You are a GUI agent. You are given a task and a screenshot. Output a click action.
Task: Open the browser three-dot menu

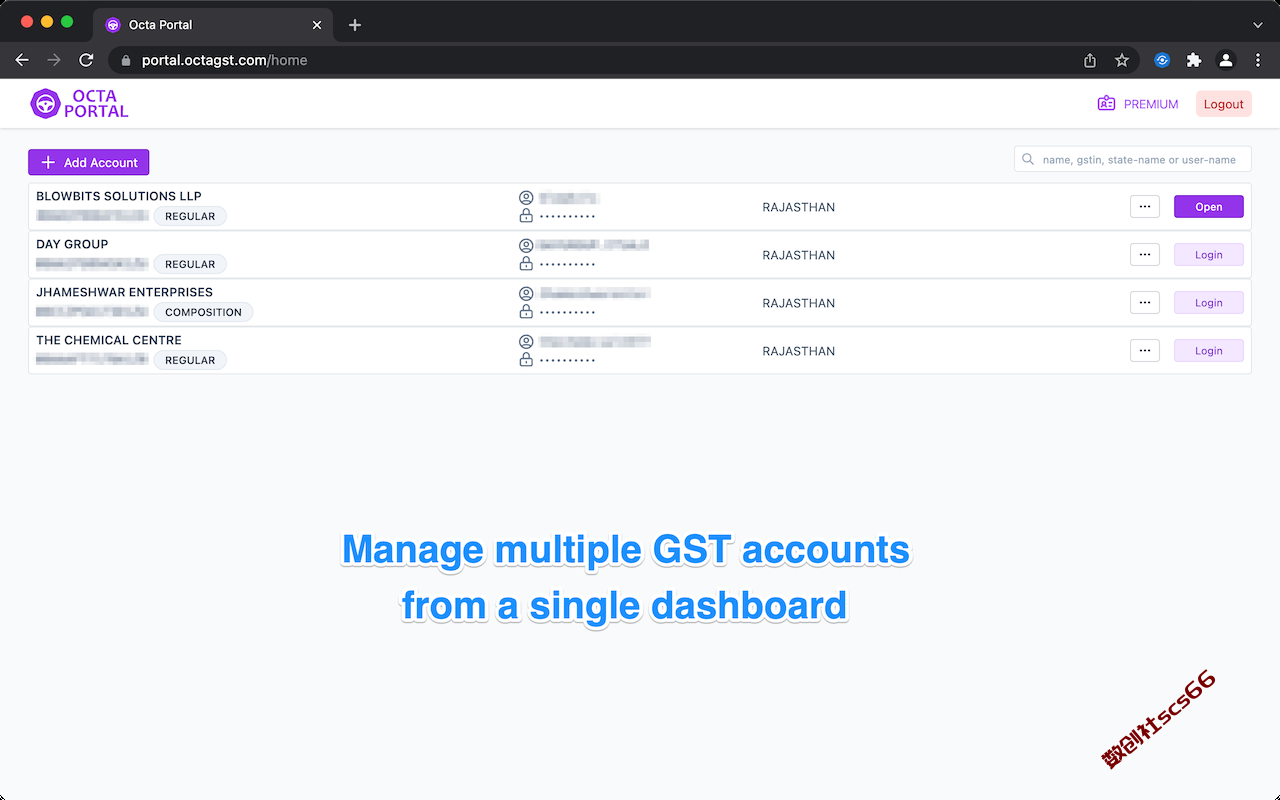(x=1258, y=60)
